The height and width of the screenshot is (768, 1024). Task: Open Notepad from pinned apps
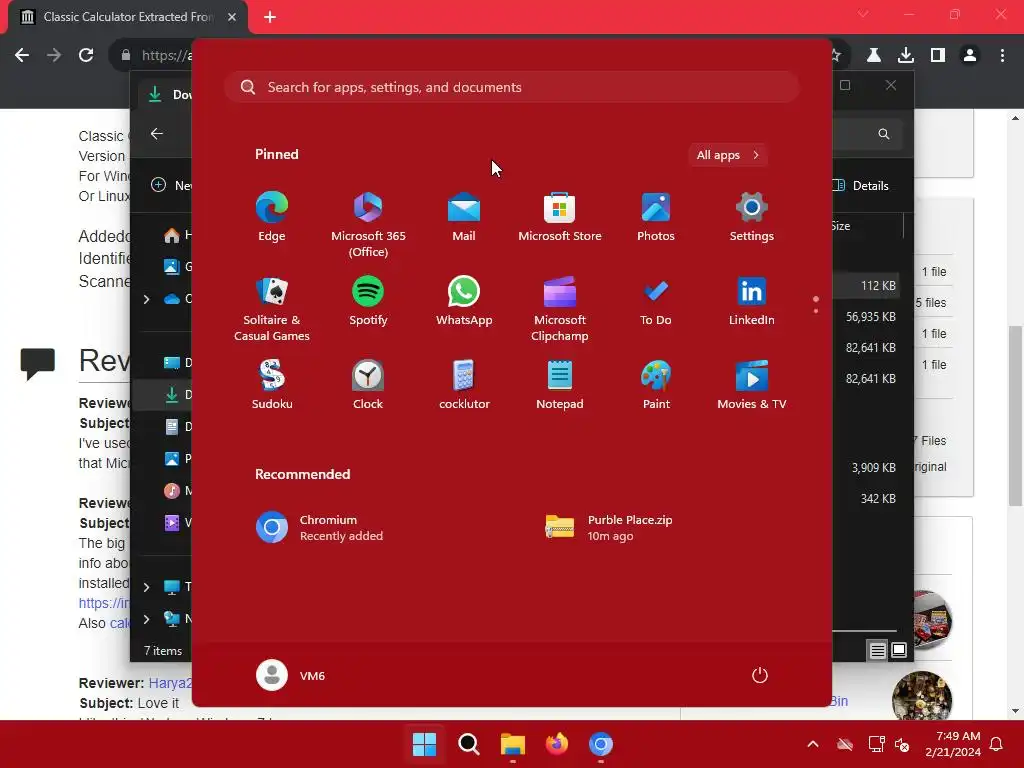(x=560, y=385)
